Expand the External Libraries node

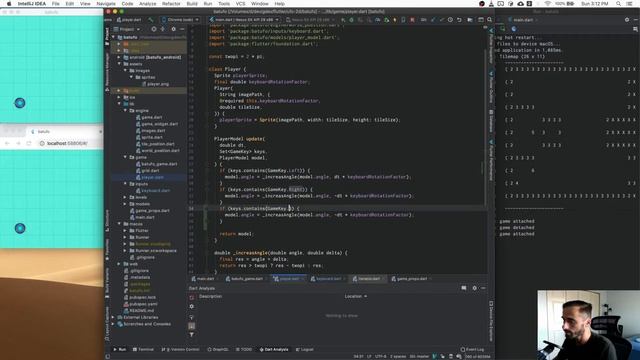114,317
